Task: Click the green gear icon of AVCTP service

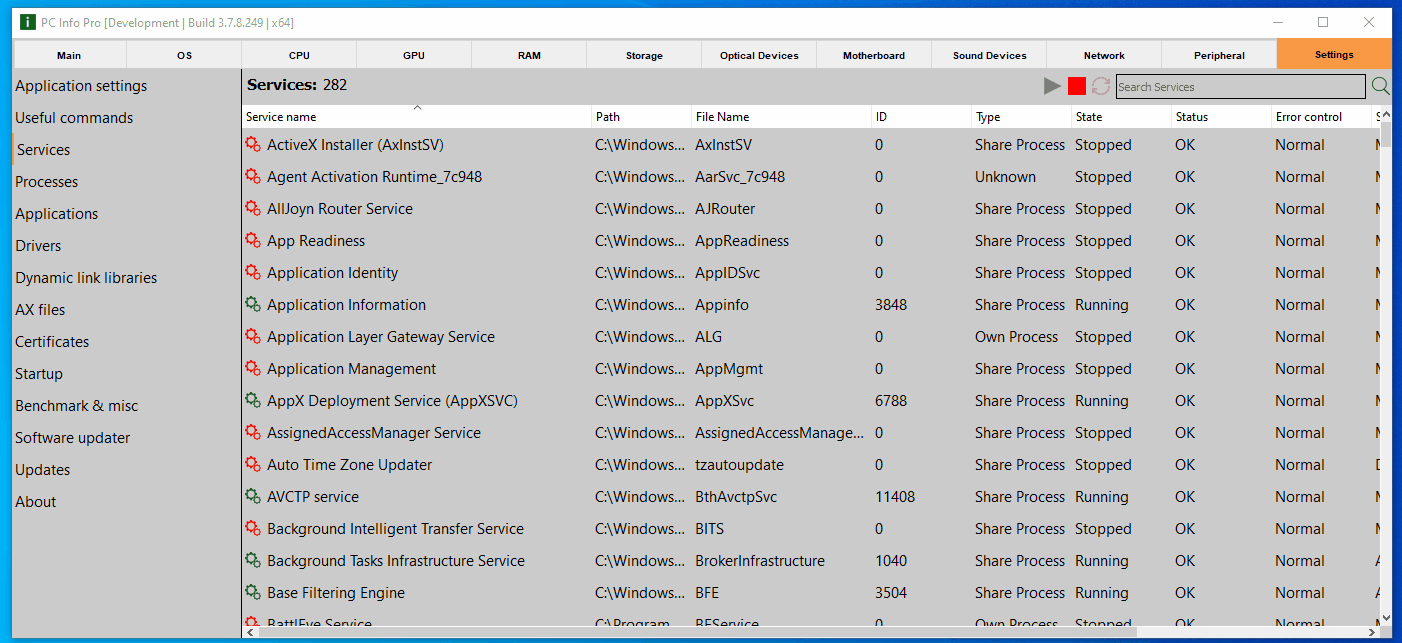Action: [x=253, y=497]
